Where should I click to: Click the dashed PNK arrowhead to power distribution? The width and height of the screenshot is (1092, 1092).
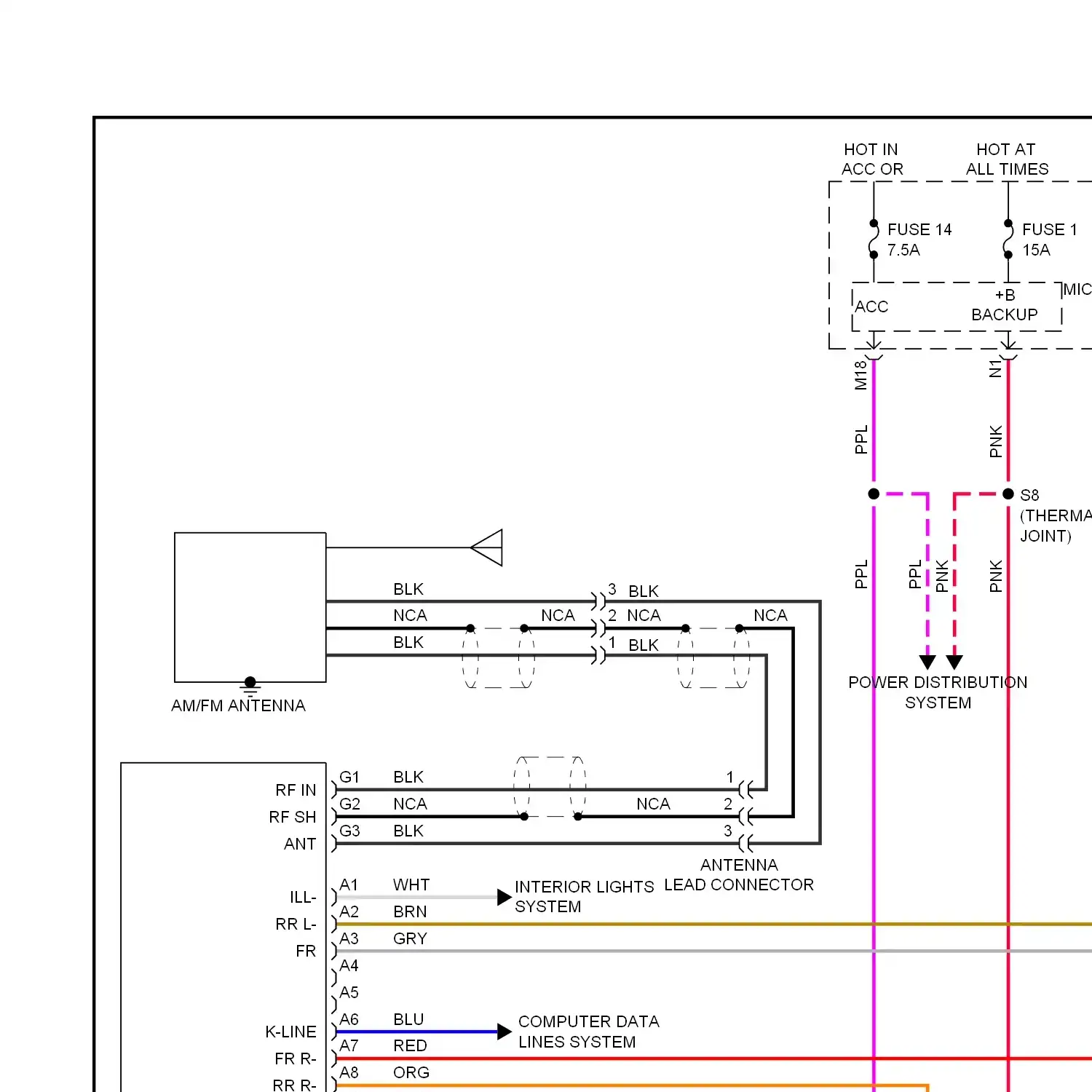pyautogui.click(x=954, y=662)
